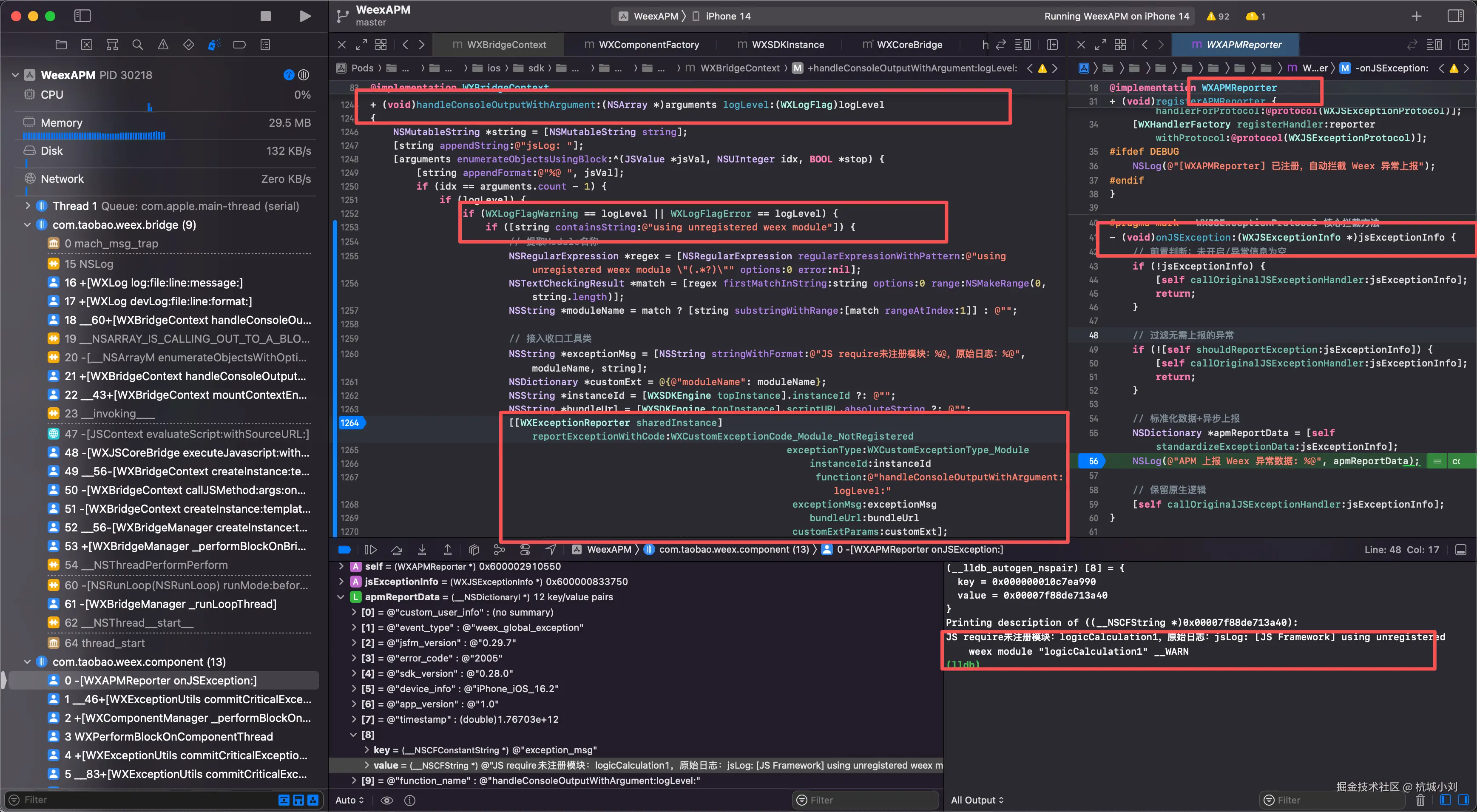Open the Debug View Hierarchy icon
The height and width of the screenshot is (812, 1477).
pyautogui.click(x=474, y=549)
